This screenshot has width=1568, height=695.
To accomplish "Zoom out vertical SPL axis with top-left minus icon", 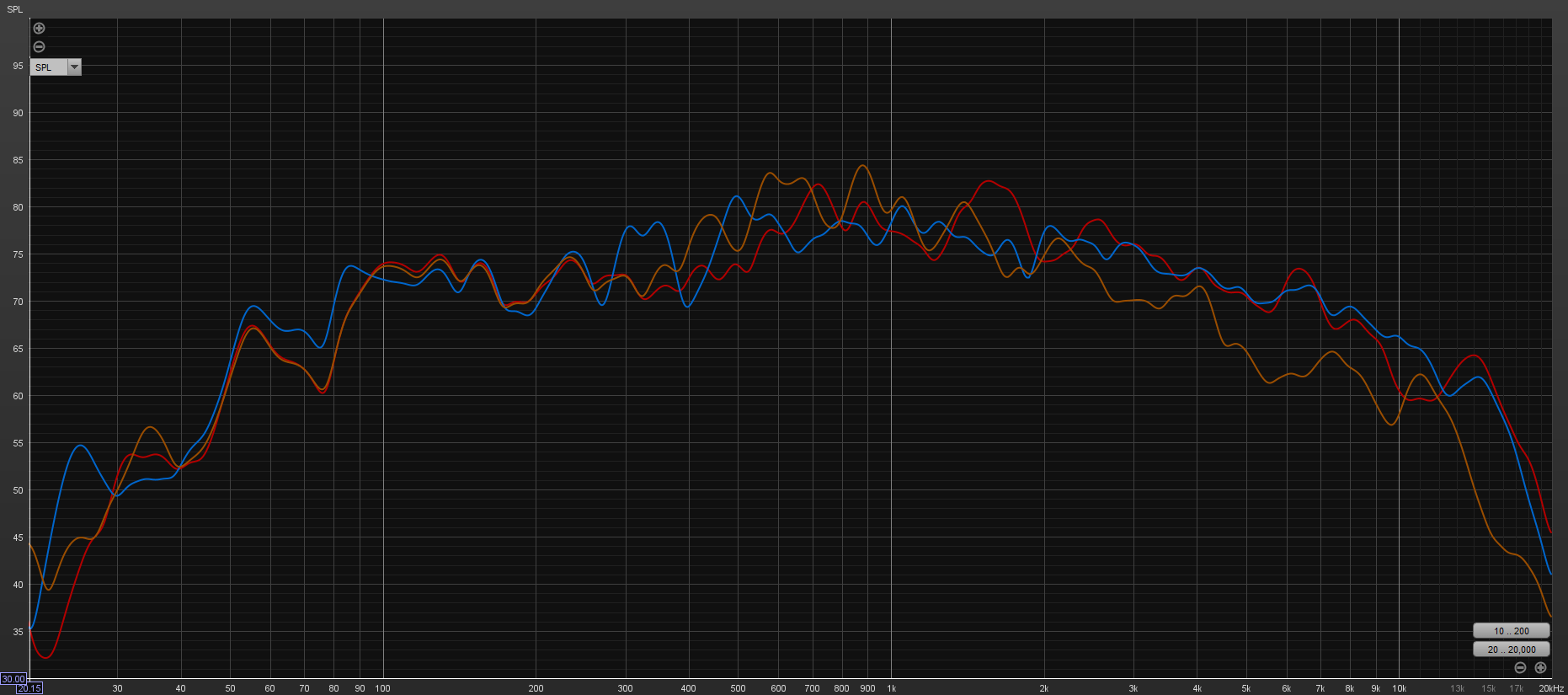I will (x=39, y=47).
